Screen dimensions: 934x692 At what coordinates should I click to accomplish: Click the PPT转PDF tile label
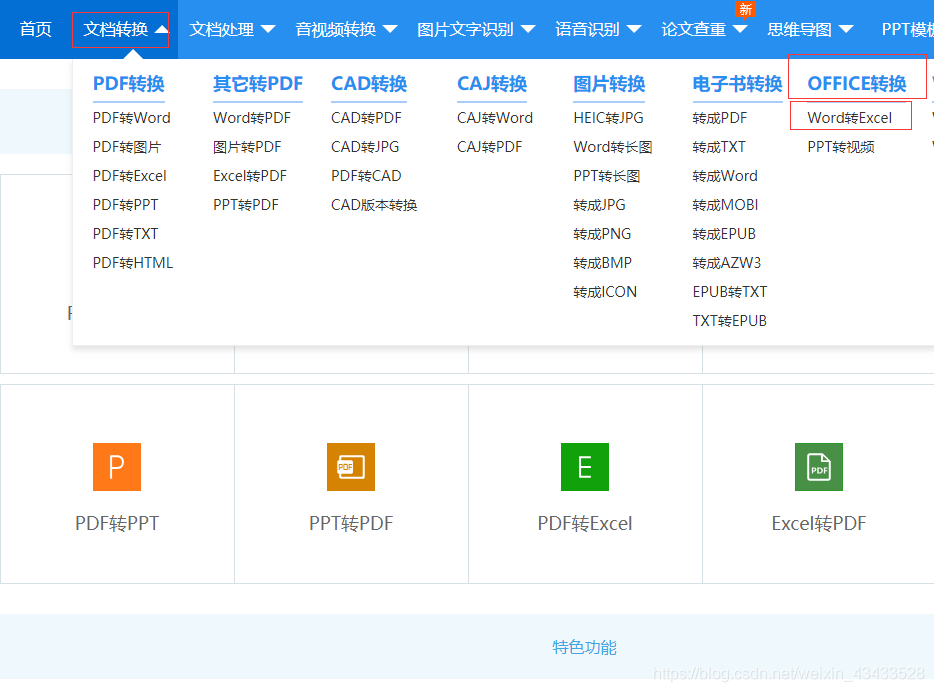point(351,523)
